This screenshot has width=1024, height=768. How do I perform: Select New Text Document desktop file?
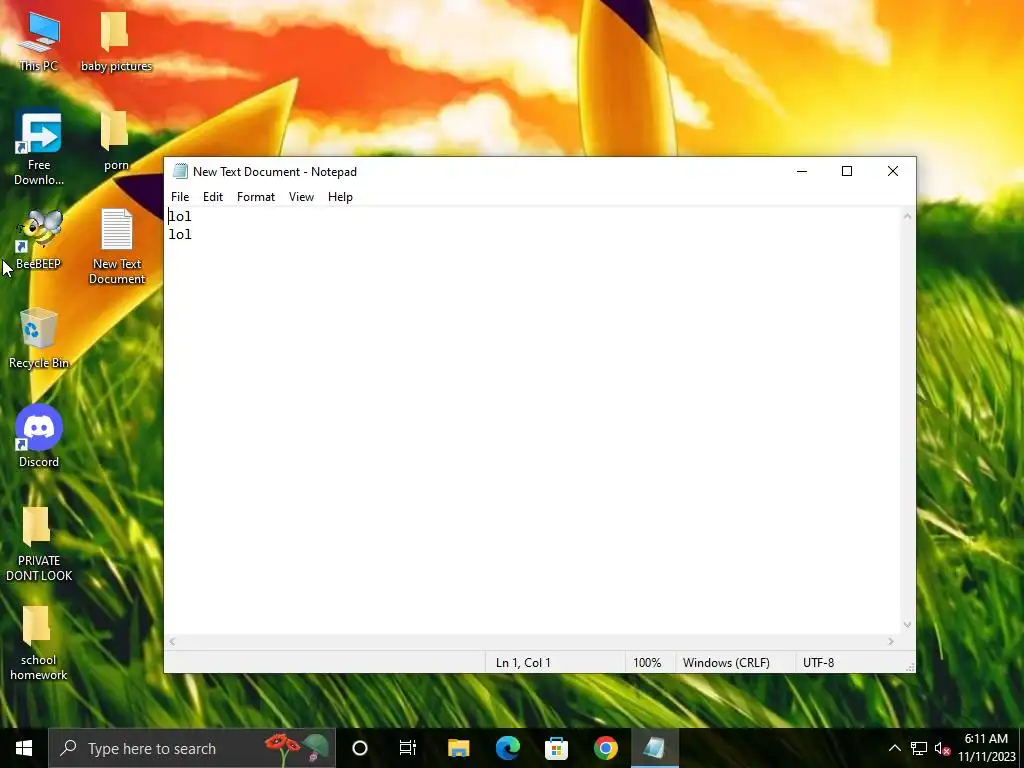click(x=117, y=248)
